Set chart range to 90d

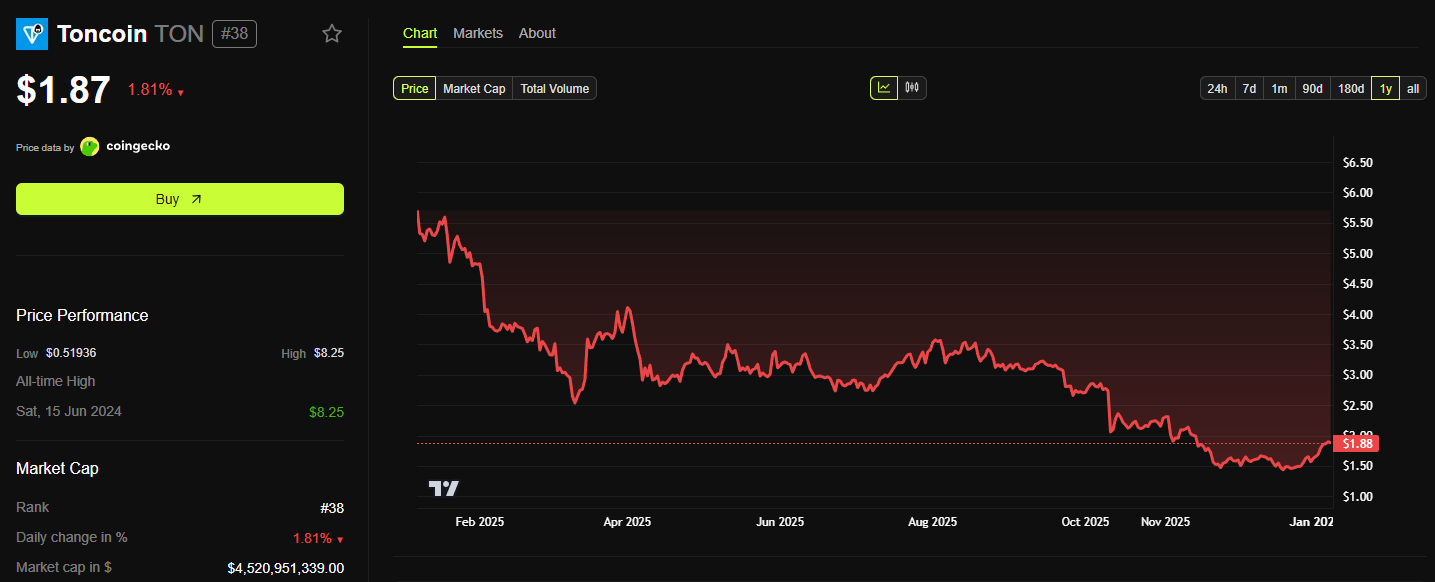[1312, 89]
